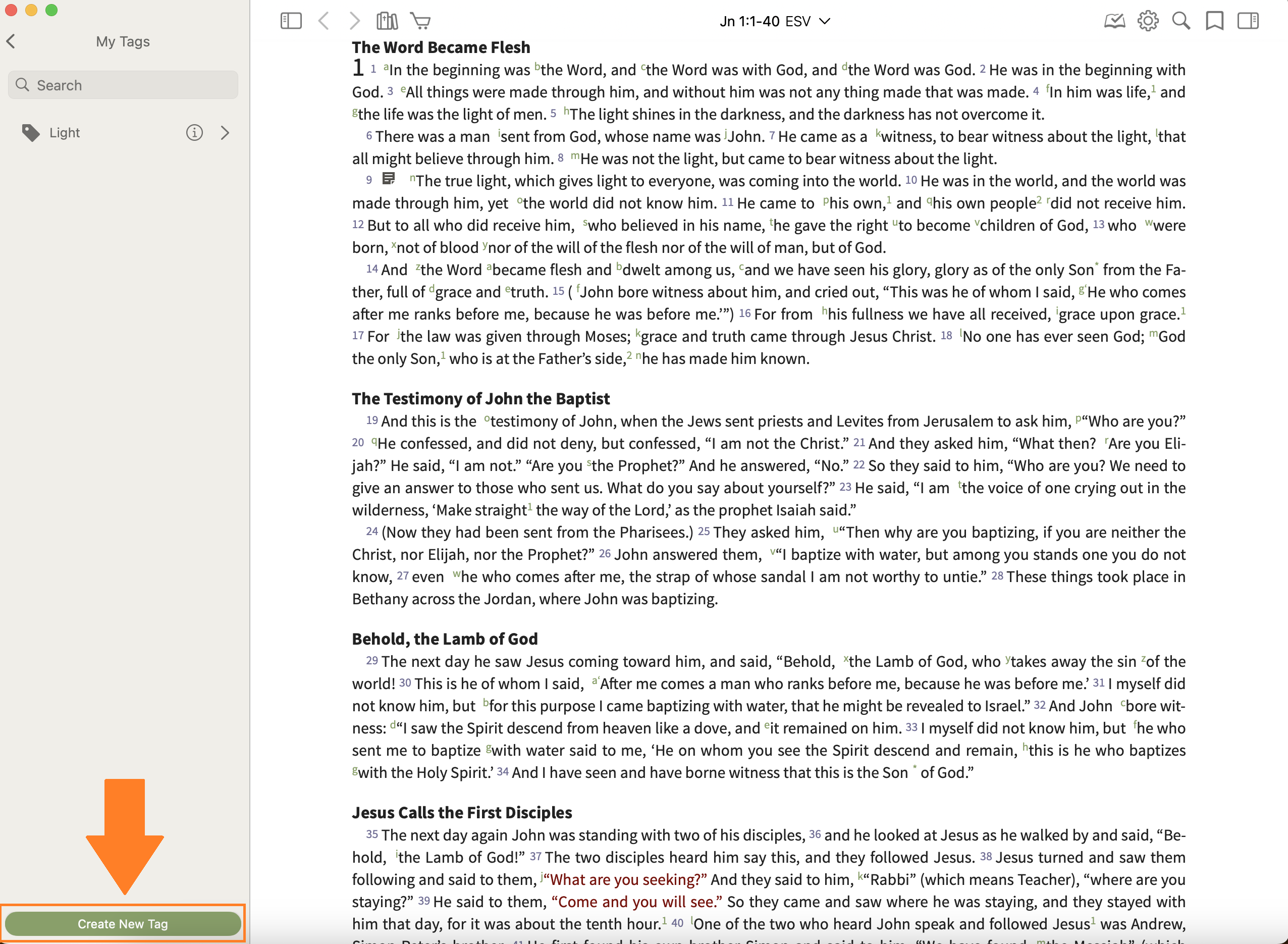Toggle the left sidebar panel icon
The width and height of the screenshot is (1288, 944).
pyautogui.click(x=291, y=21)
